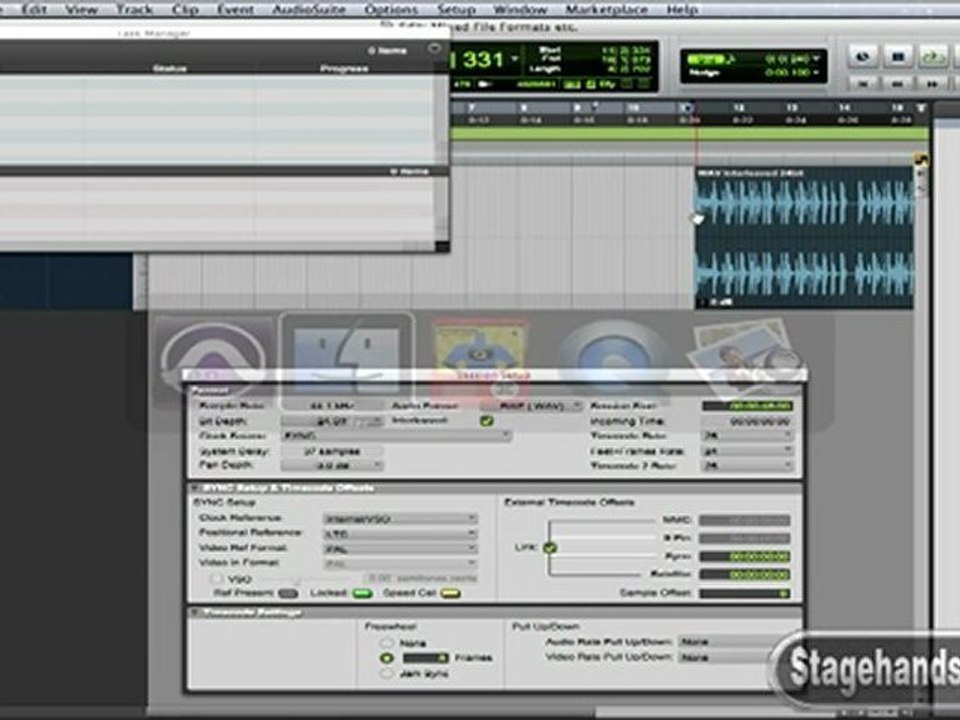This screenshot has height=720, width=960.
Task: Open the main counter format dropdown
Action: pos(516,58)
